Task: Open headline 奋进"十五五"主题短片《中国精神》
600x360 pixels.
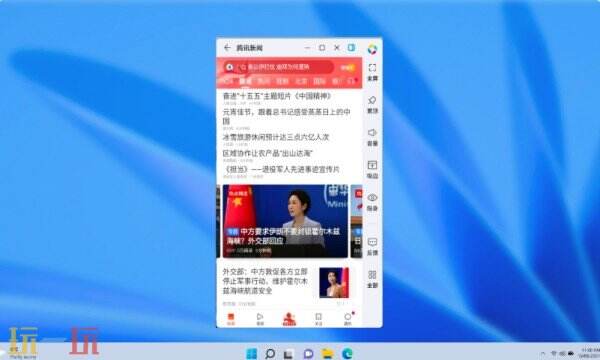Action: pos(277,96)
